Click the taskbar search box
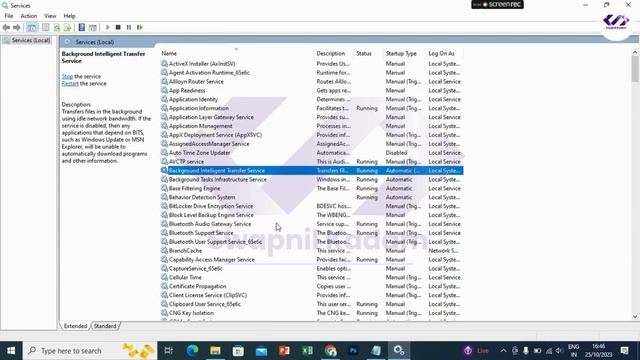This screenshot has height=360, width=640. pyautogui.click(x=90, y=351)
